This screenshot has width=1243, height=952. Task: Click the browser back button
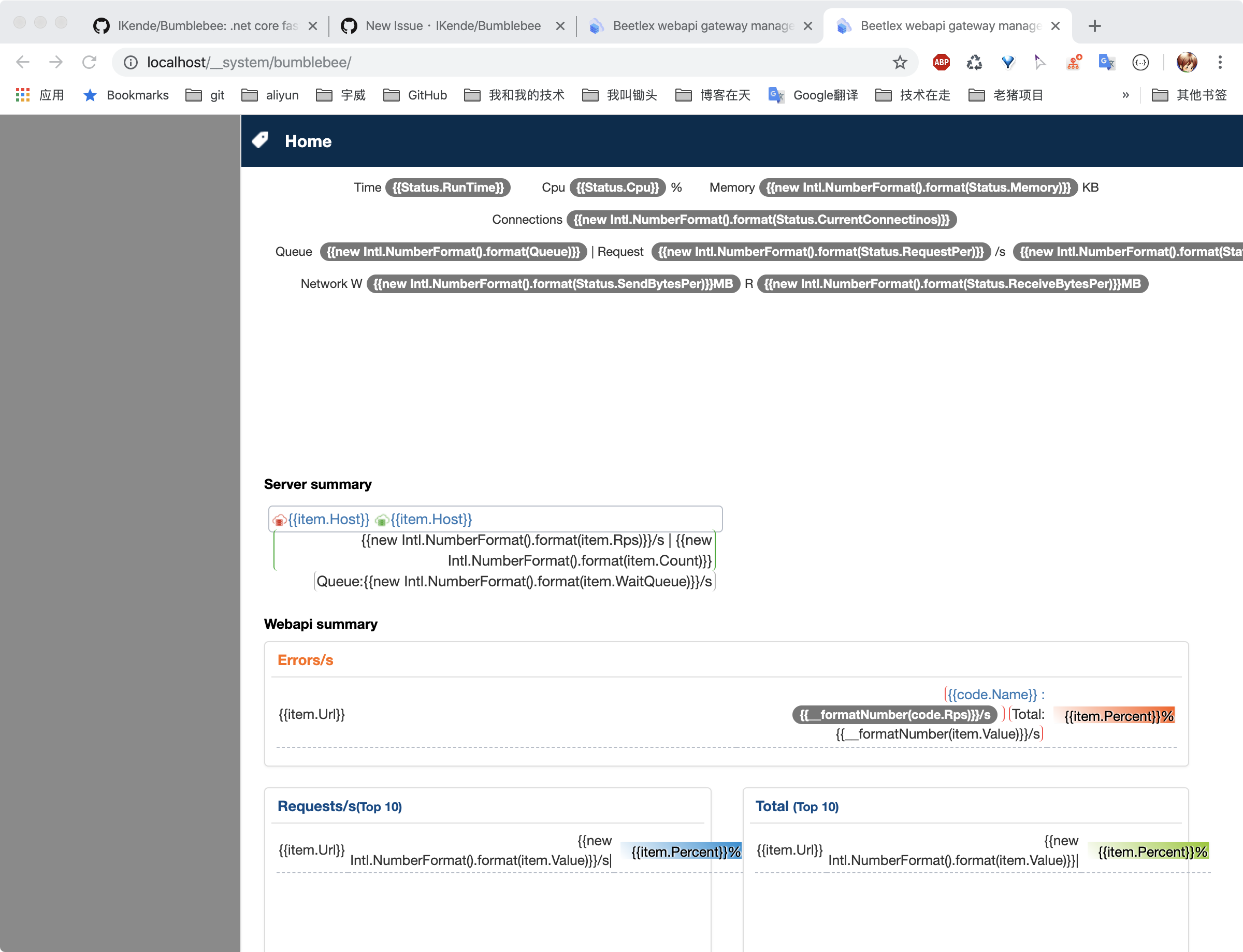tap(23, 62)
